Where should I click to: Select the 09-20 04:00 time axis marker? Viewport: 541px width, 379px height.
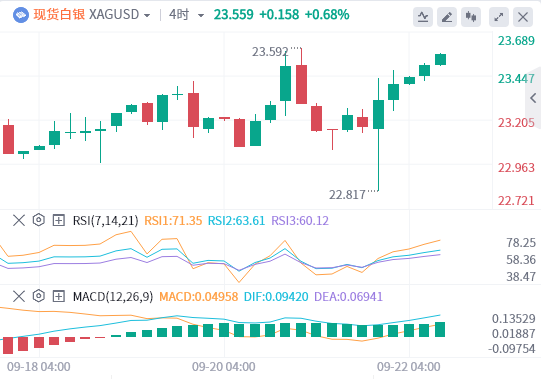(x=224, y=367)
